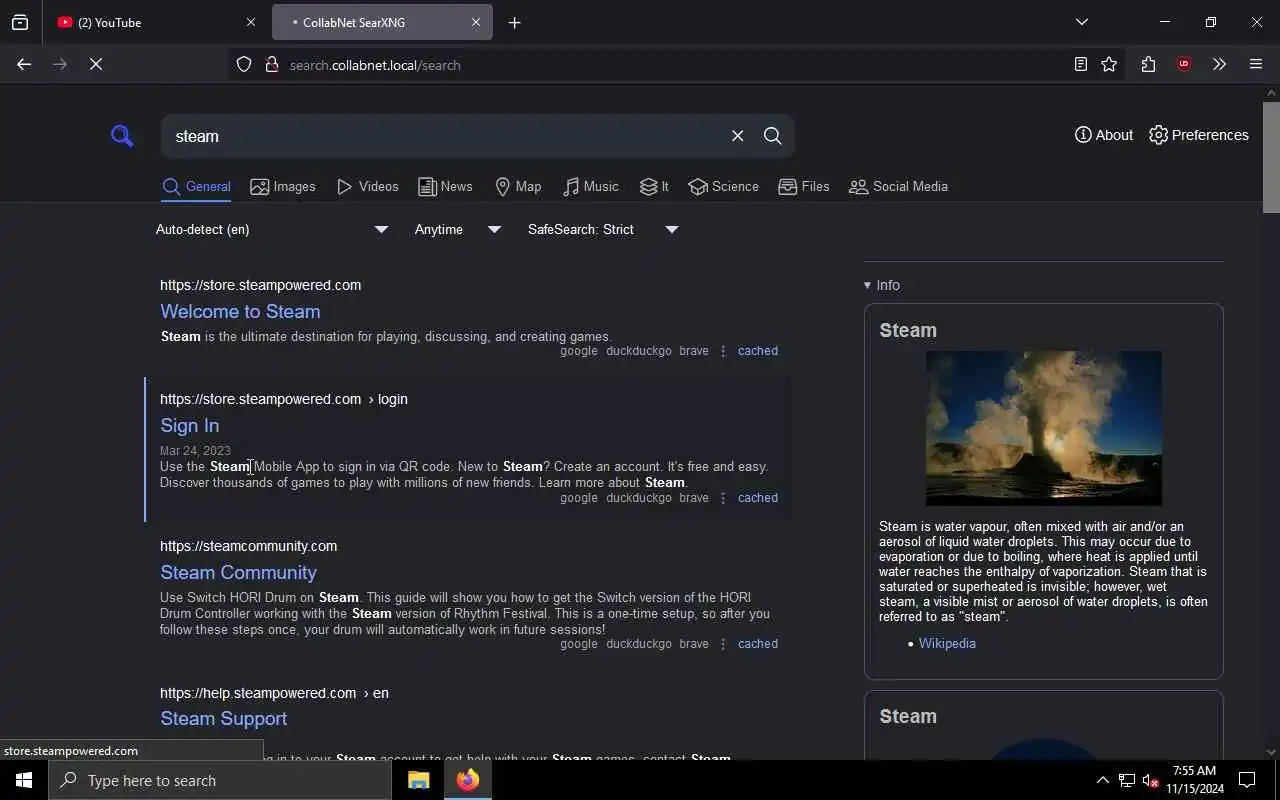This screenshot has width=1280, height=800.
Task: Open Preferences settings
Action: pos(1199,135)
